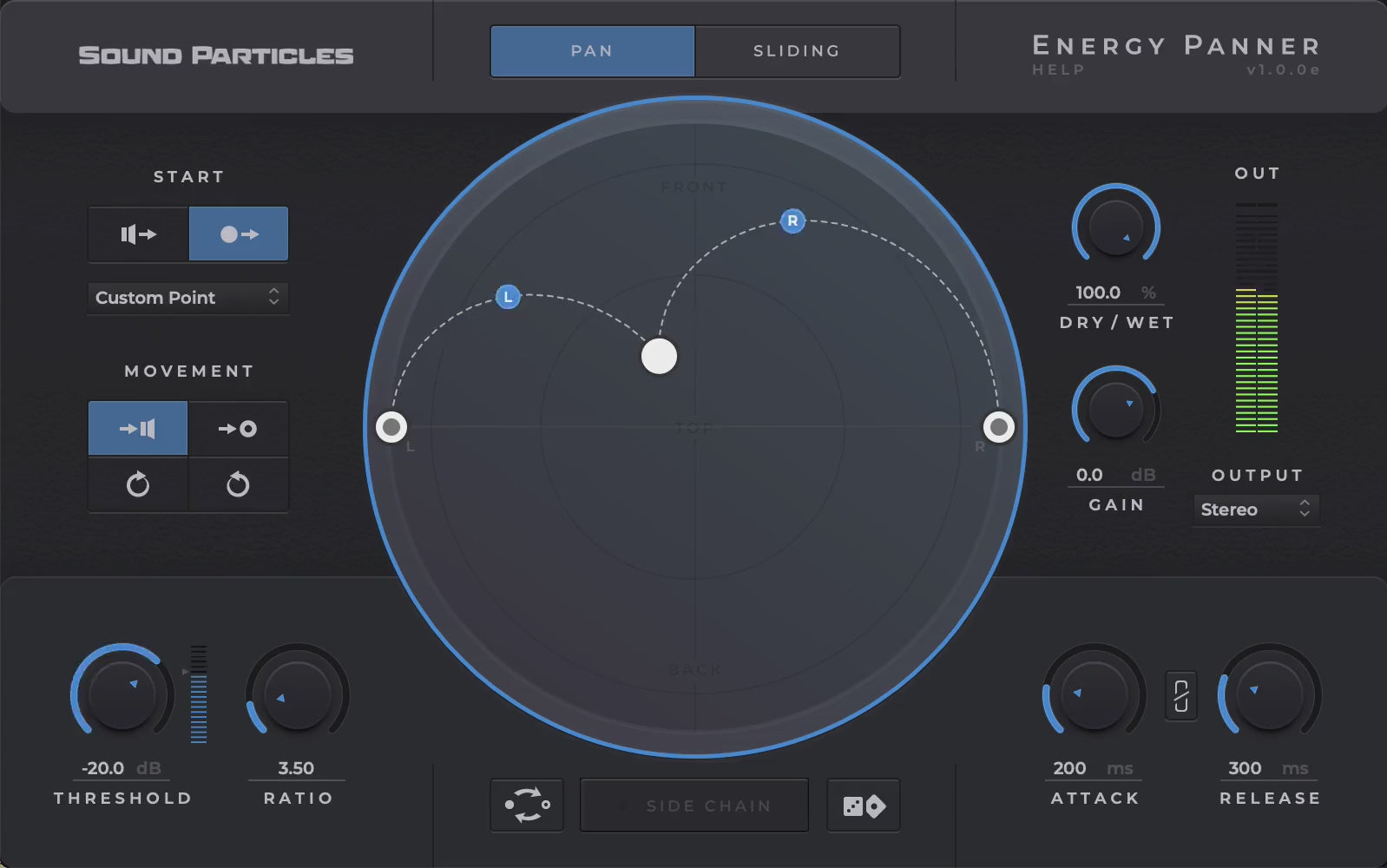Select move-toward-speakers movement mode
The height and width of the screenshot is (868, 1387).
point(138,428)
